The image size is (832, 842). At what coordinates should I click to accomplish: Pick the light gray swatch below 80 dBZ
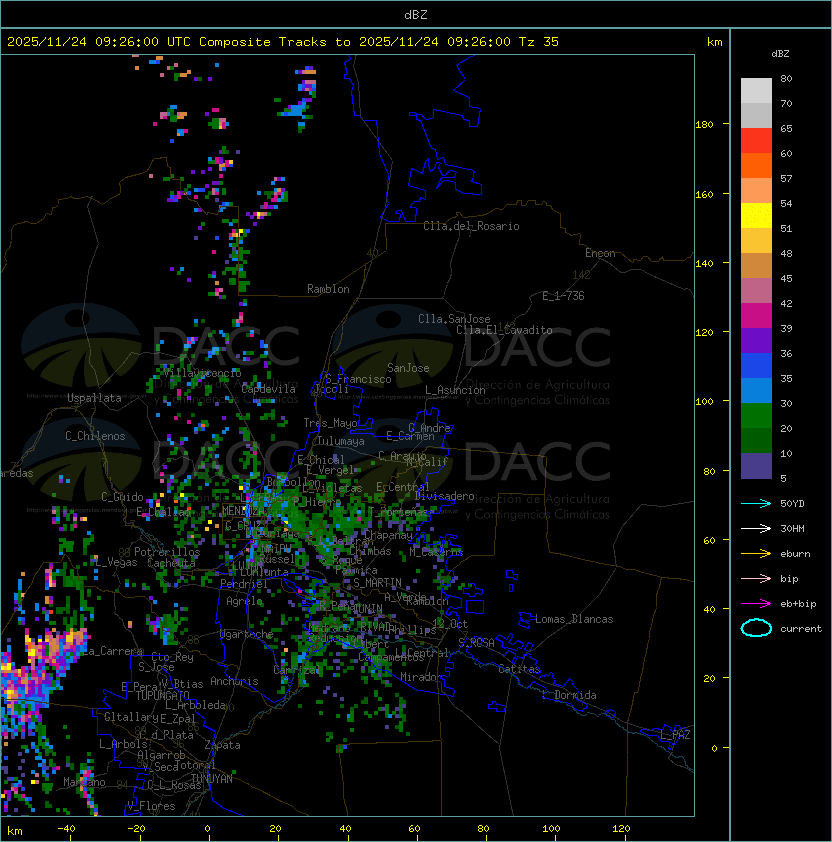click(x=756, y=90)
